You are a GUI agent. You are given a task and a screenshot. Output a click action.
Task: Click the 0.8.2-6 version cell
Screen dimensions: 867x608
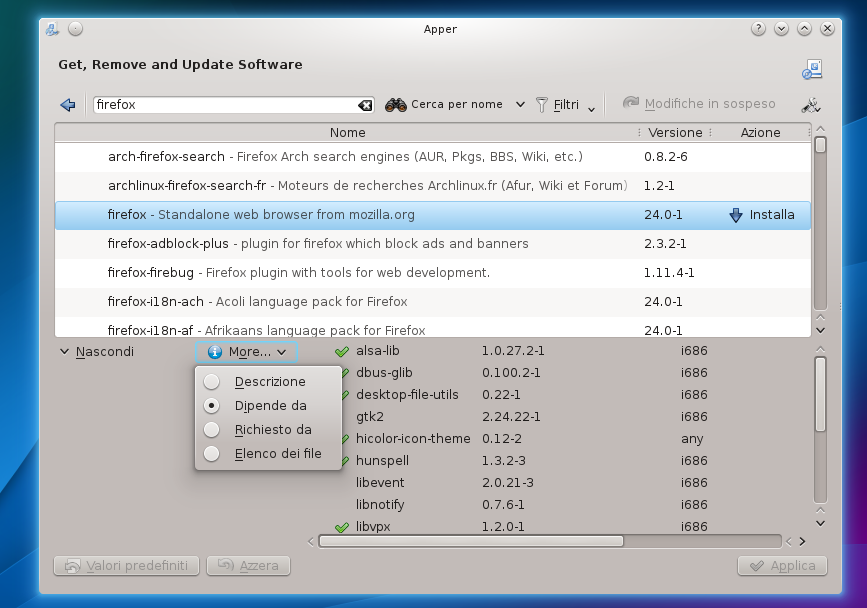666,157
